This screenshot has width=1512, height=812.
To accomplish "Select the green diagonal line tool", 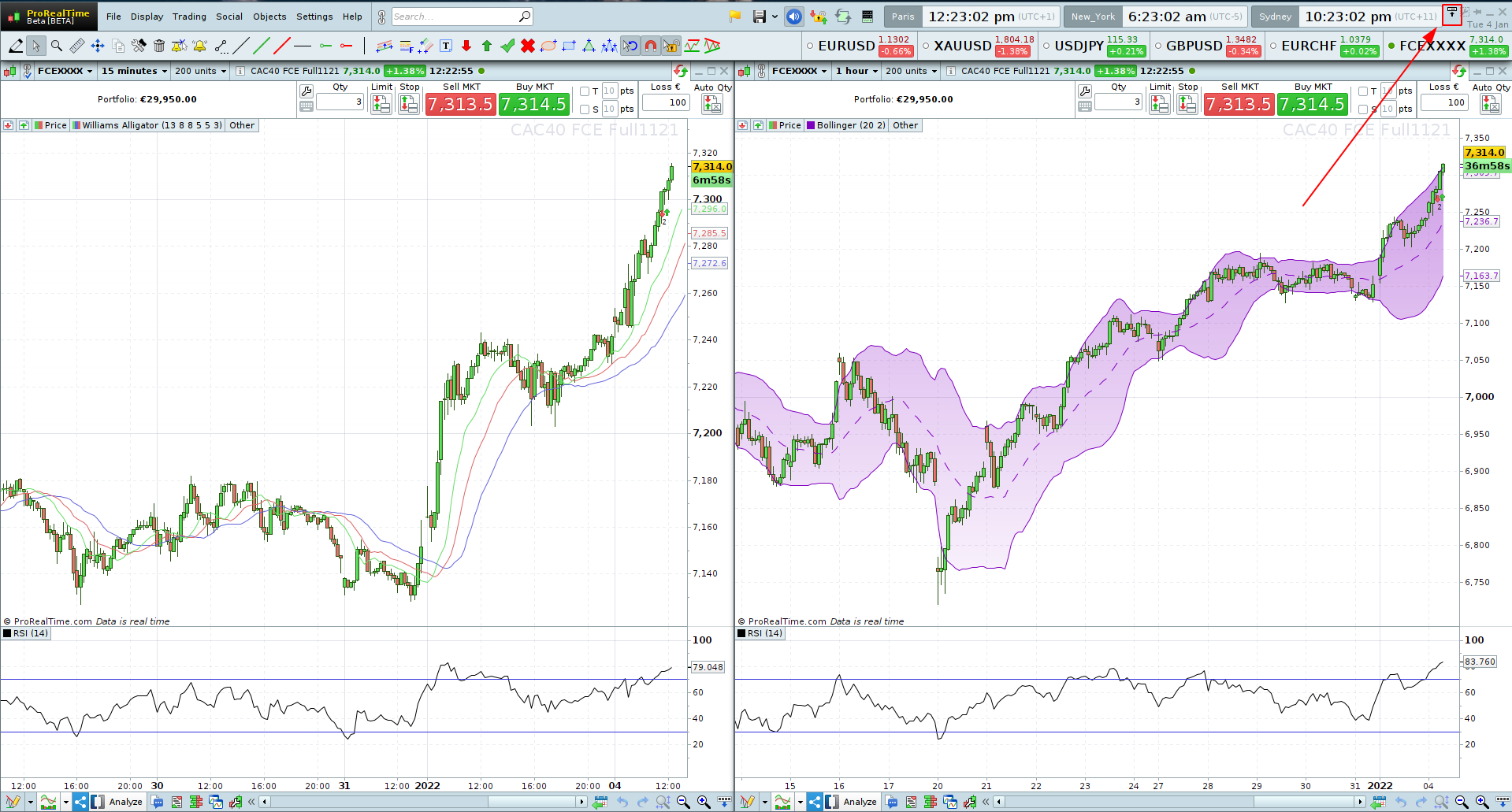I will click(x=262, y=46).
